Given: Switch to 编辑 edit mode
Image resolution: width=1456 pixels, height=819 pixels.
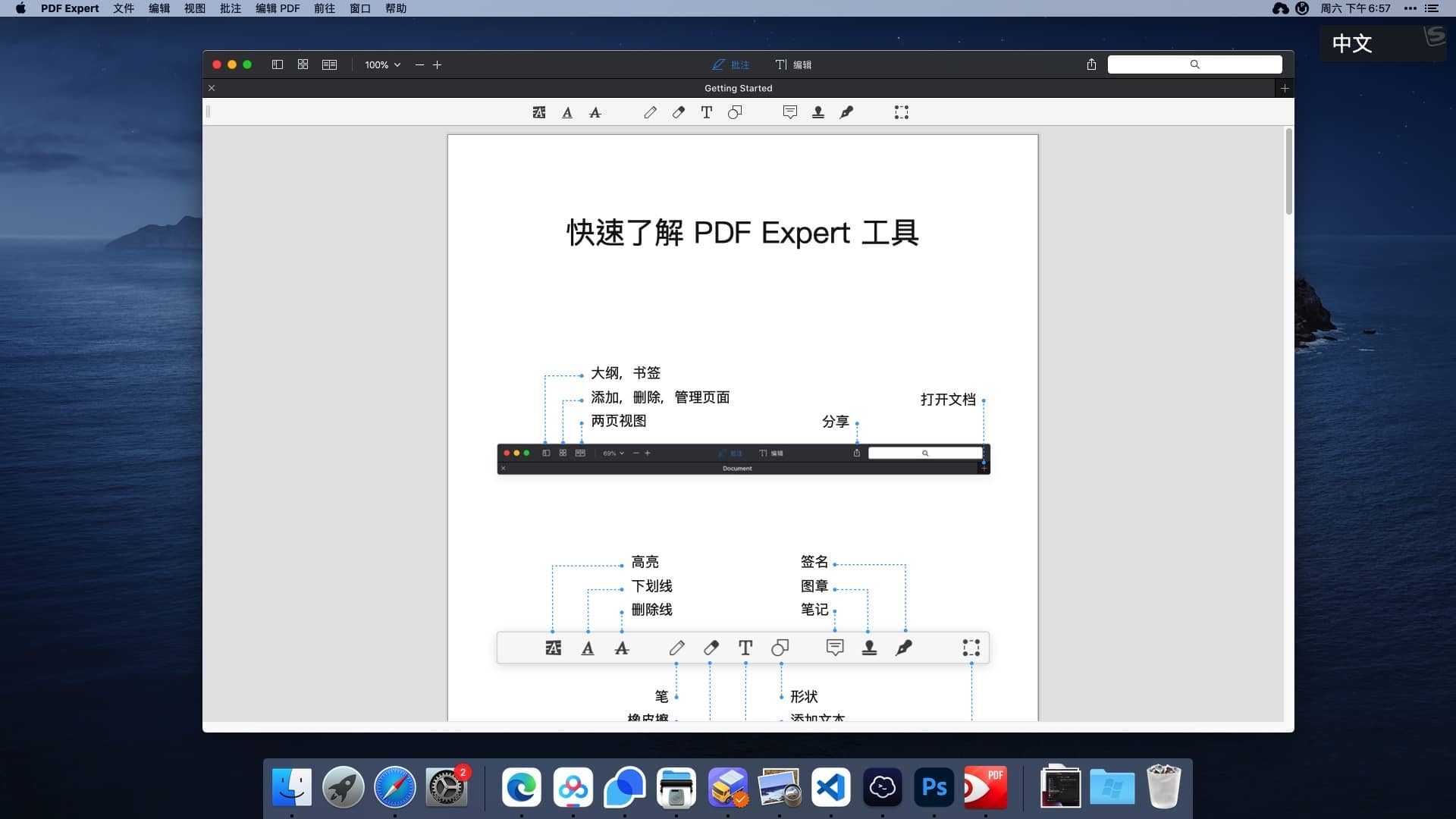Looking at the screenshot, I should click(x=793, y=64).
